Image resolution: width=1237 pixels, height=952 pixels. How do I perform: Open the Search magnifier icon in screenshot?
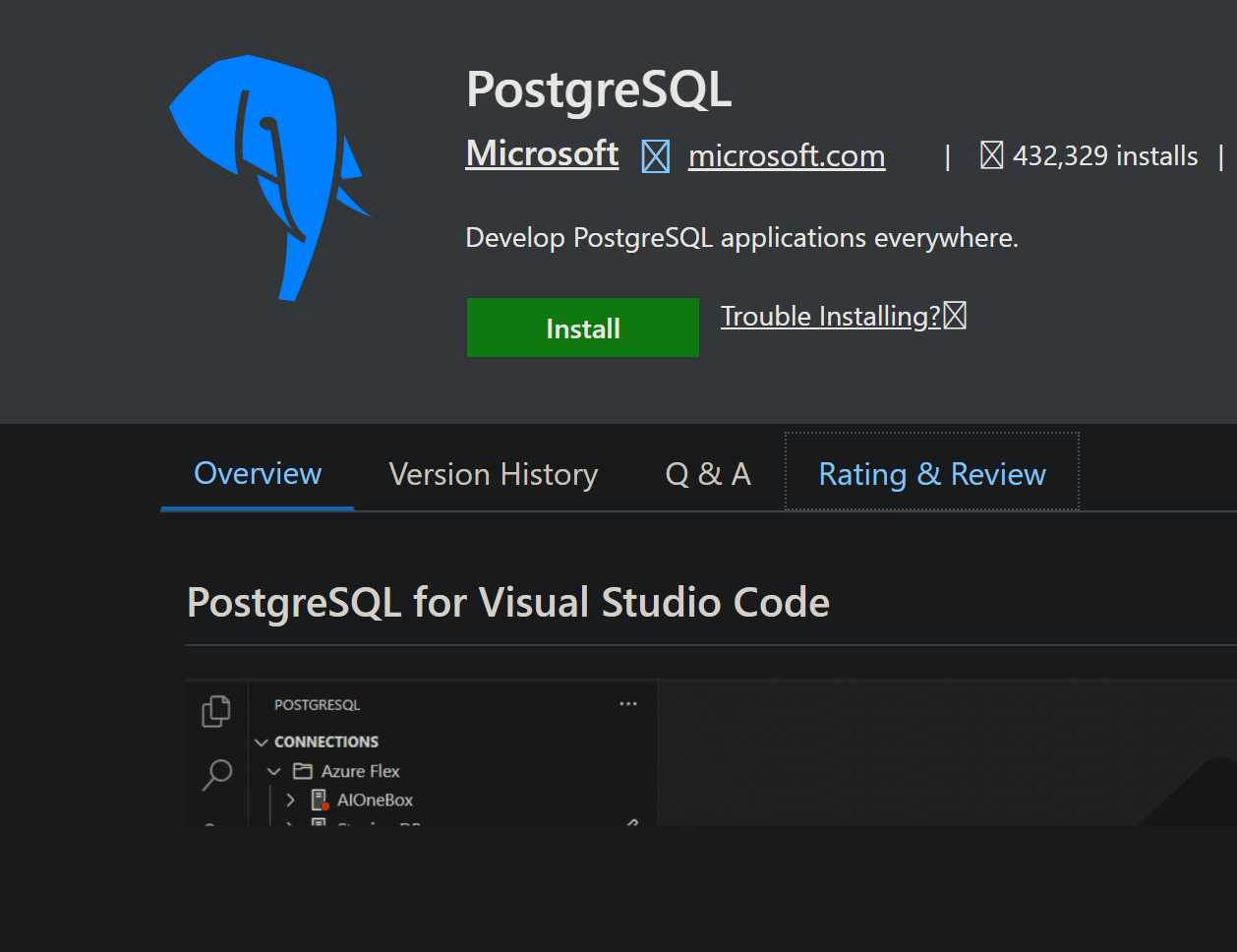click(216, 775)
